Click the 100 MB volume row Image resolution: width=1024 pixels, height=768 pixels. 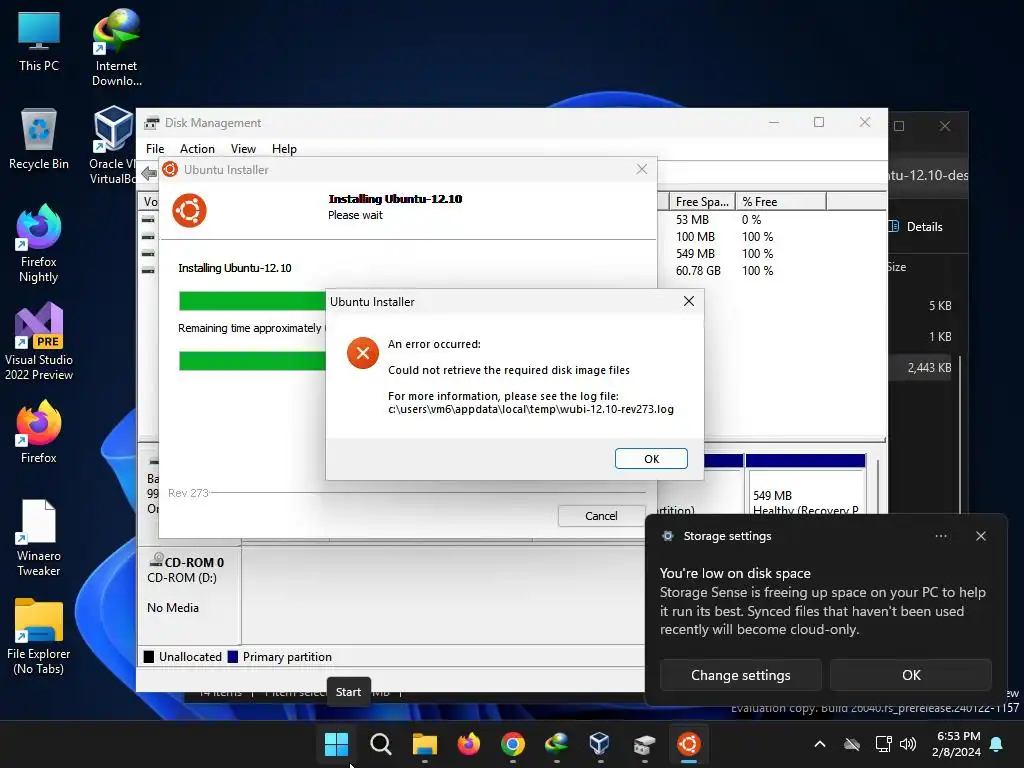[x=724, y=236]
